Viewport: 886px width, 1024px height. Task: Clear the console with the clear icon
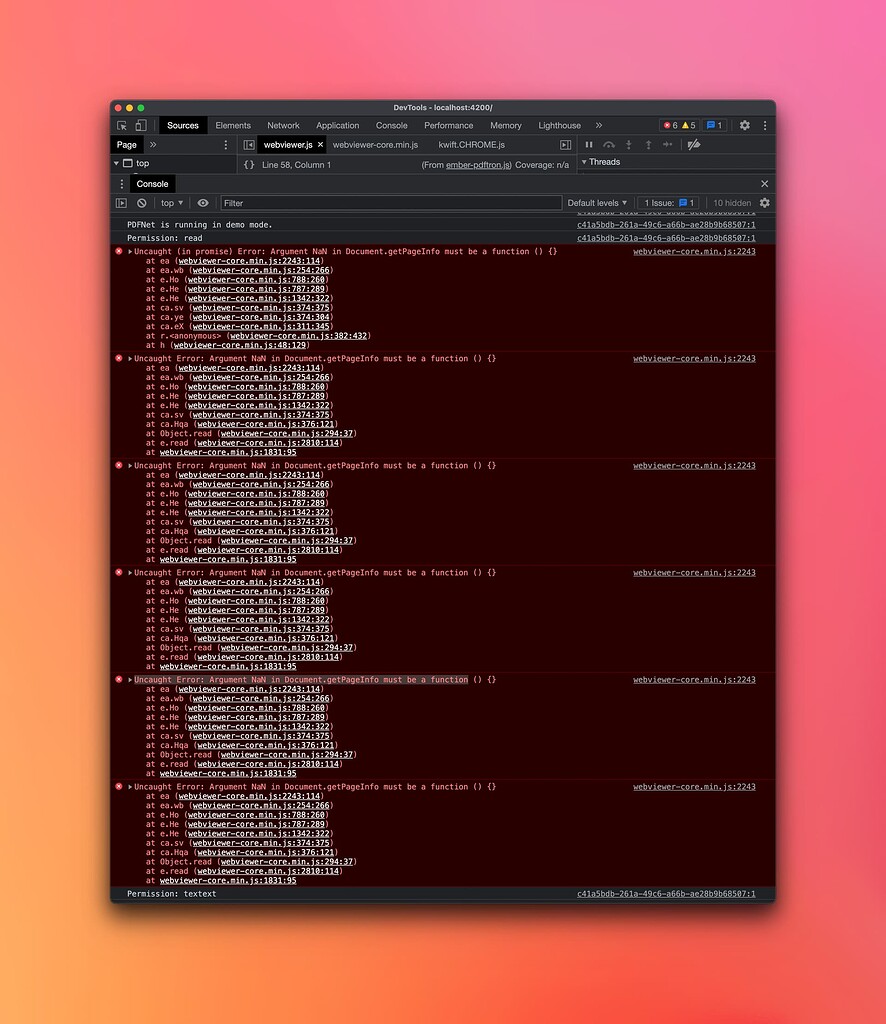141,204
